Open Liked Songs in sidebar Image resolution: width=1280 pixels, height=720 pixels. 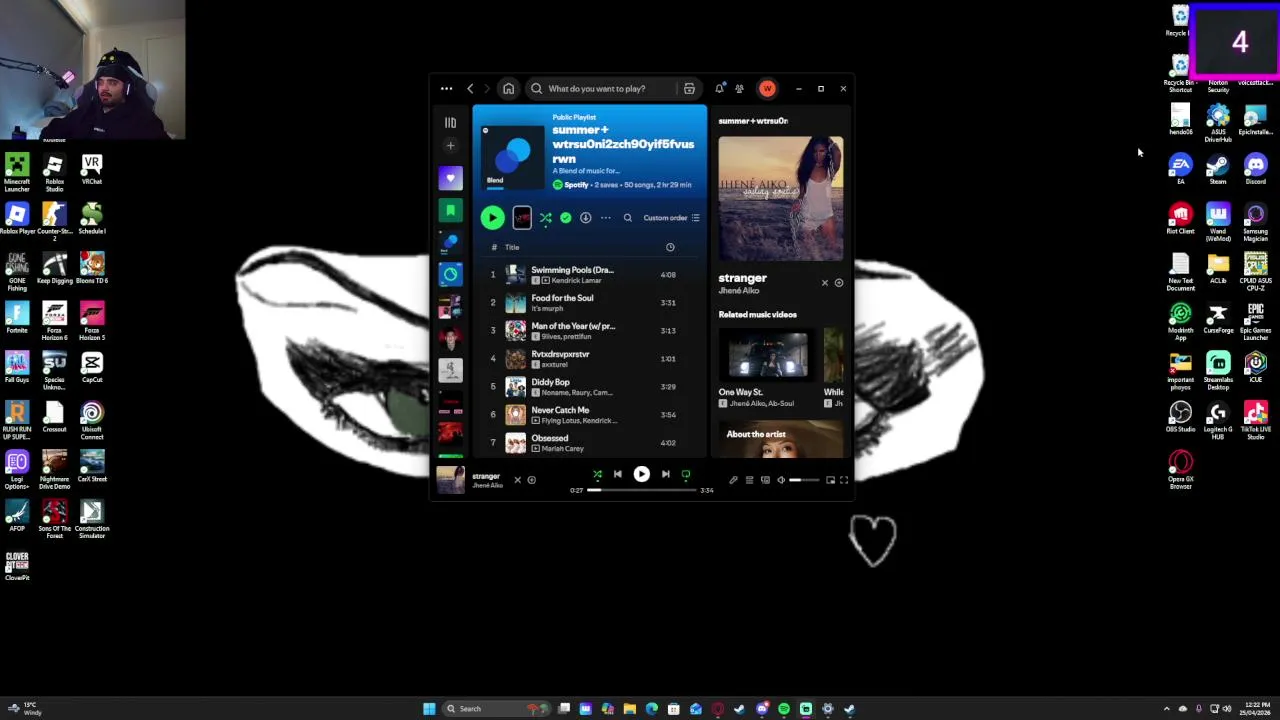tap(450, 178)
